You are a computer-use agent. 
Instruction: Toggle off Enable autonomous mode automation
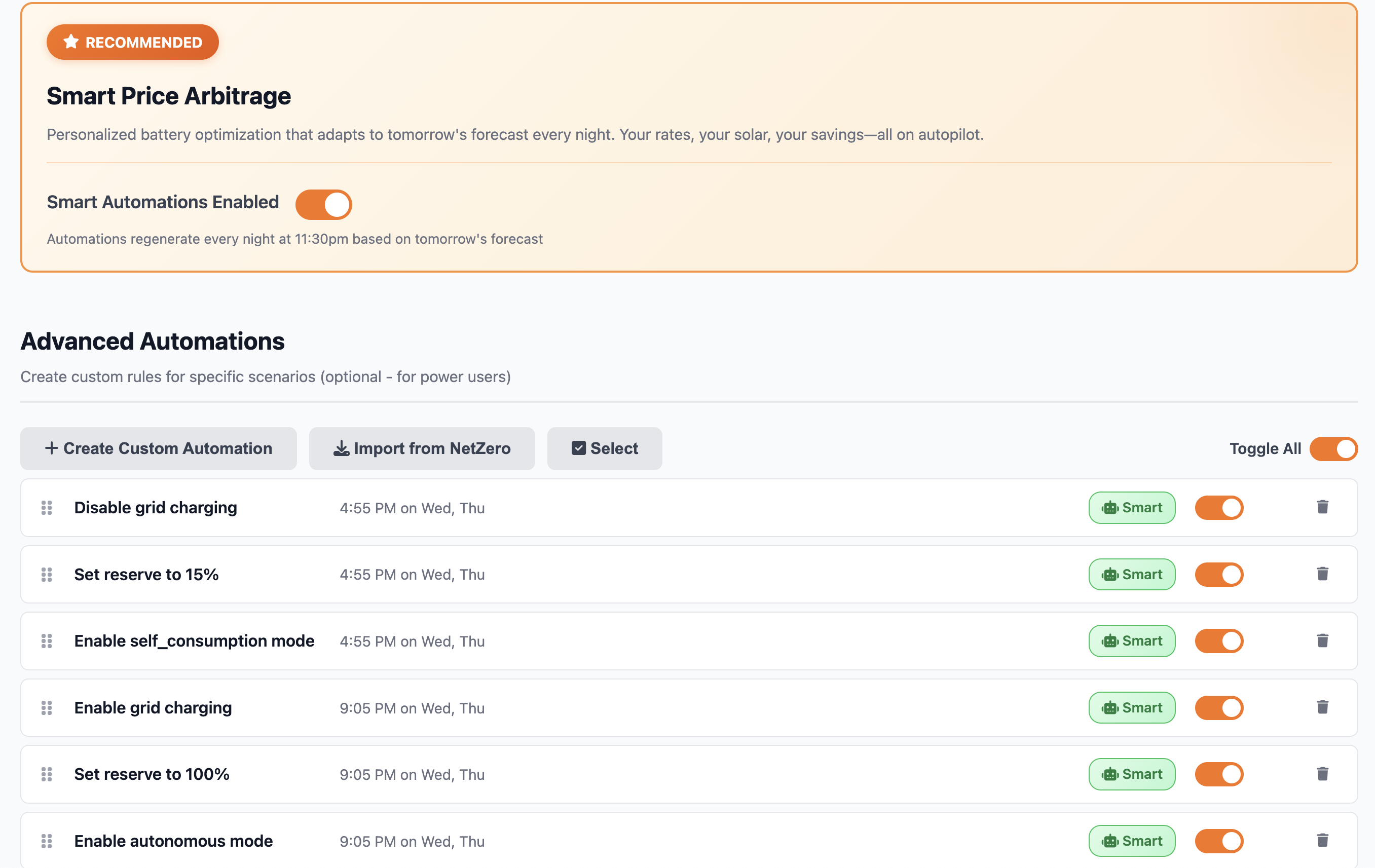tap(1219, 841)
